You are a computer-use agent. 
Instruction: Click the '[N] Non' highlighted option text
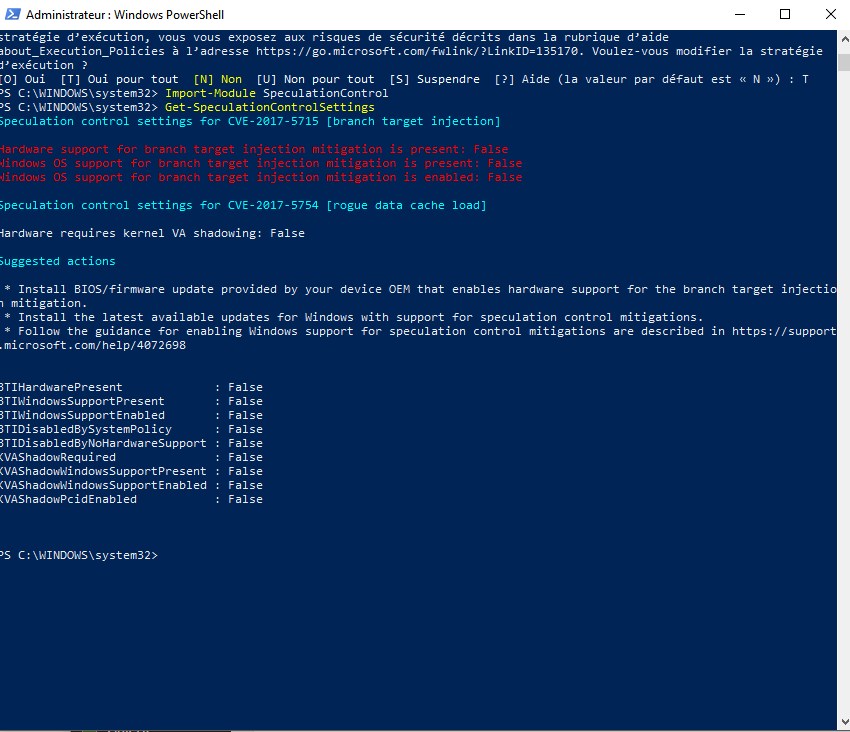pyautogui.click(x=217, y=79)
